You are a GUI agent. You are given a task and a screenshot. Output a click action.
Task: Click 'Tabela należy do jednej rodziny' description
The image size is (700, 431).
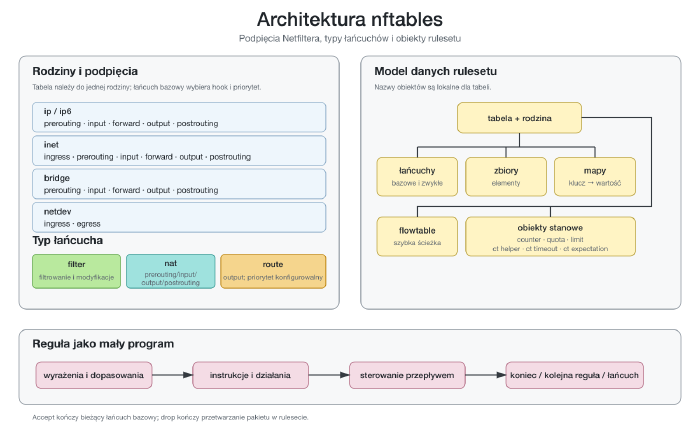[x=146, y=87]
